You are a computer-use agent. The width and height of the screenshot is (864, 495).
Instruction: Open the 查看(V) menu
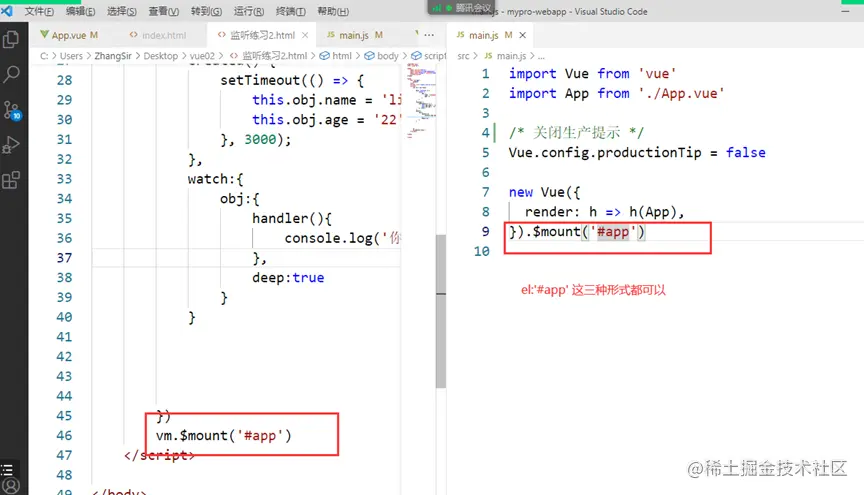point(164,11)
